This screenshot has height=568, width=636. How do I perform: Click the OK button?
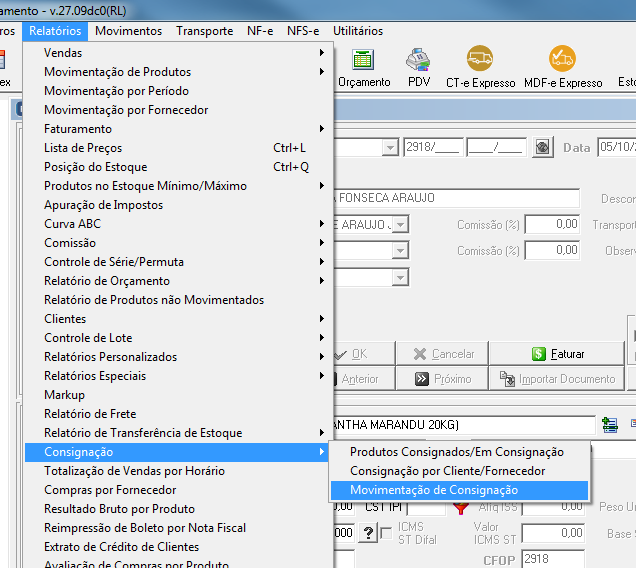[363, 354]
